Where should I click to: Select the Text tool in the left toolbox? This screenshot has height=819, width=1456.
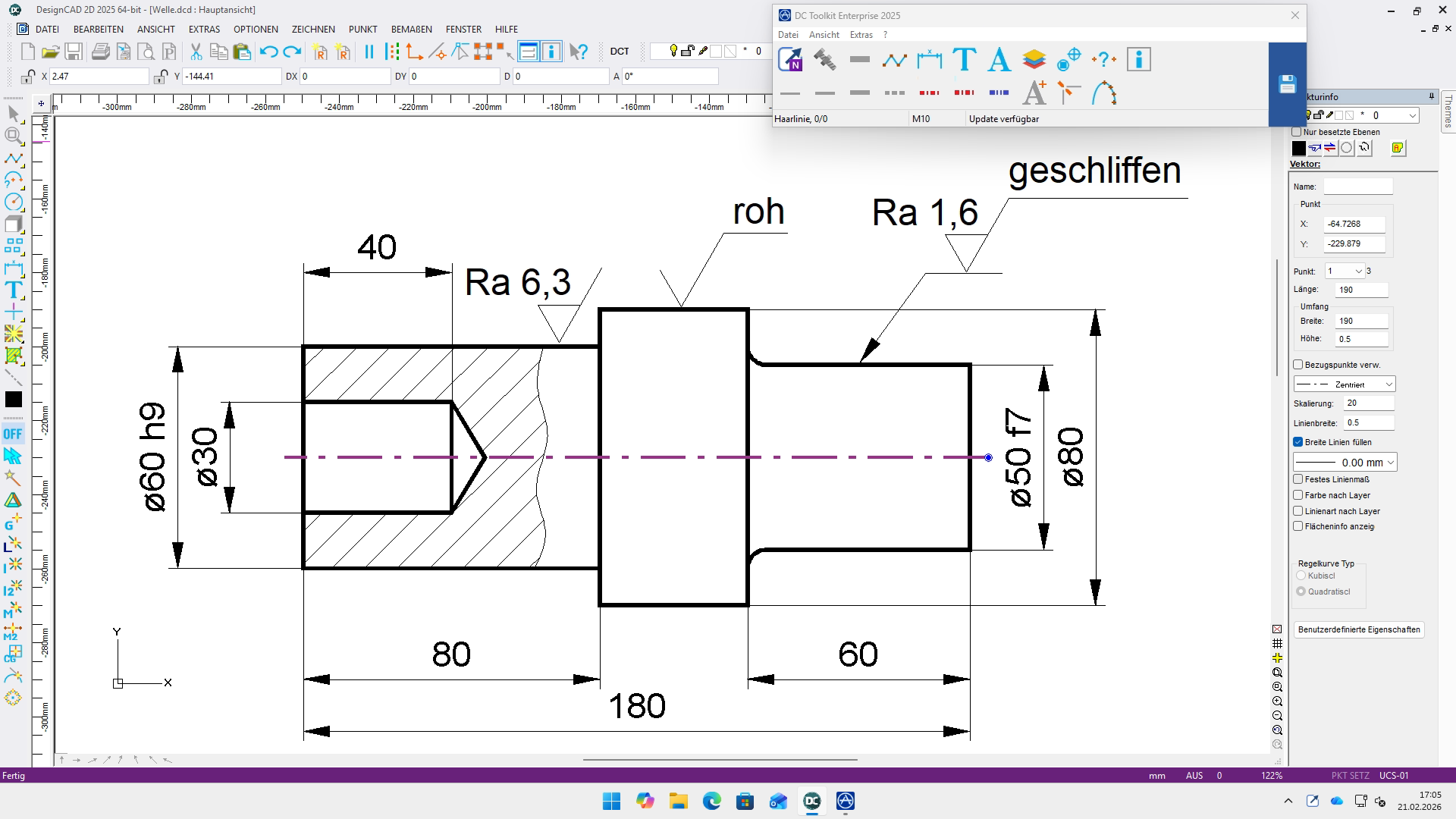pyautogui.click(x=13, y=290)
